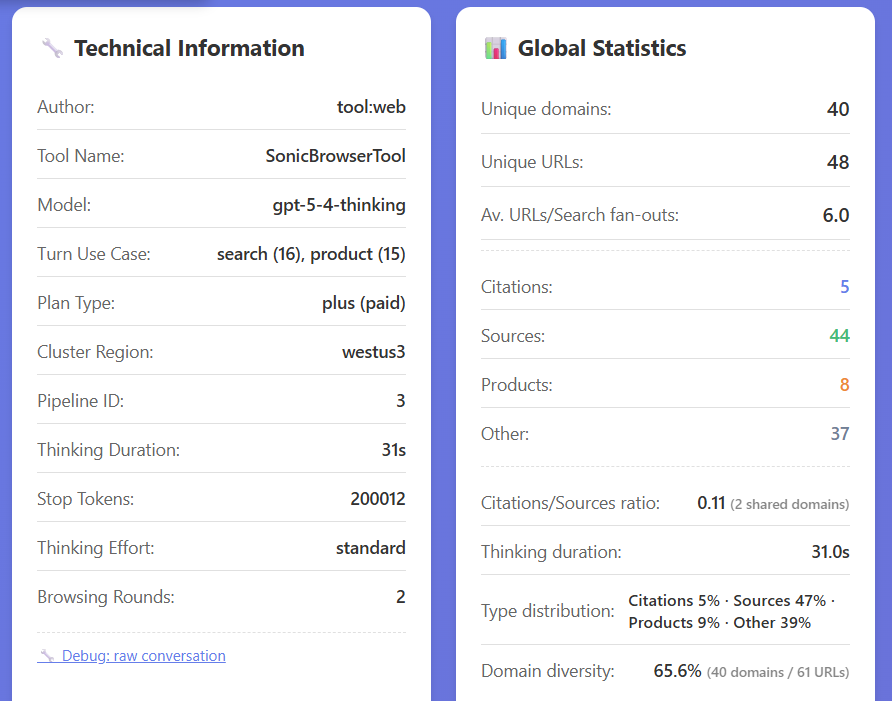The height and width of the screenshot is (701, 892).
Task: Click the bar chart icon beside Global Statistics
Action: tap(495, 48)
